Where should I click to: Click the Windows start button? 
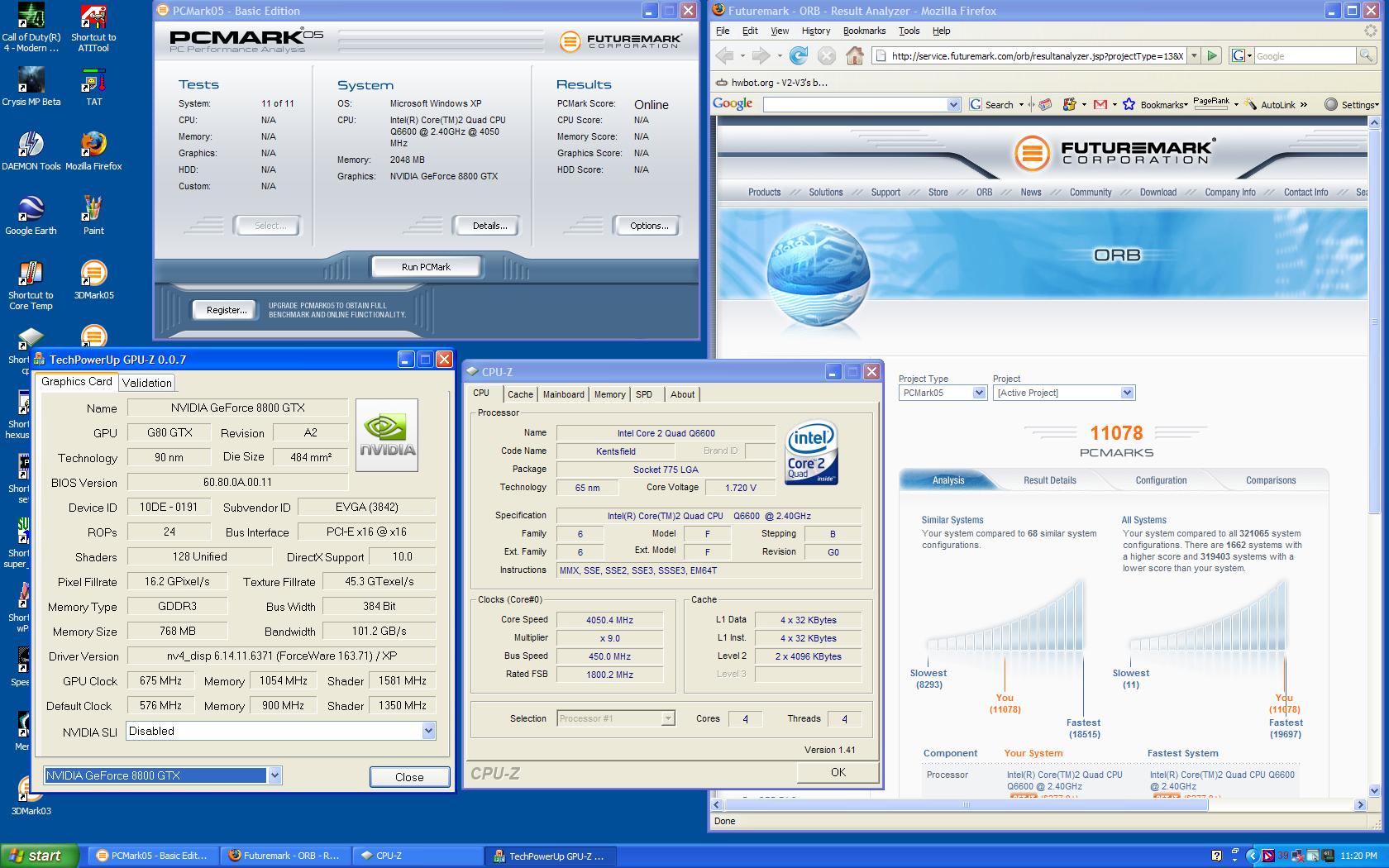click(40, 856)
